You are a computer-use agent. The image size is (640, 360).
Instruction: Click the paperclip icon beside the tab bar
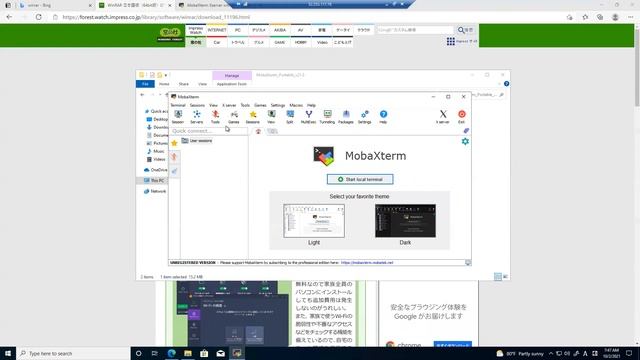click(466, 131)
